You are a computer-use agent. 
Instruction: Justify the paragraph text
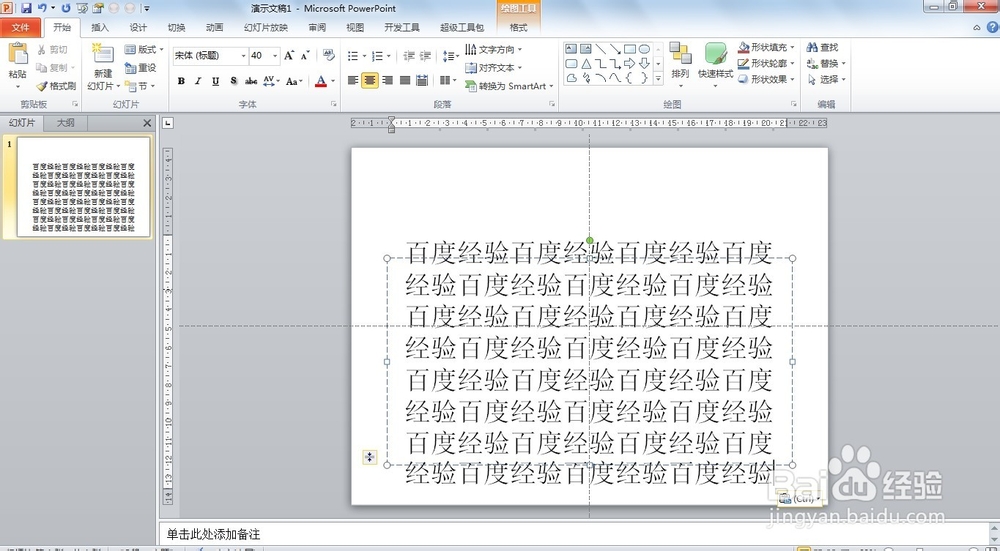(404, 80)
